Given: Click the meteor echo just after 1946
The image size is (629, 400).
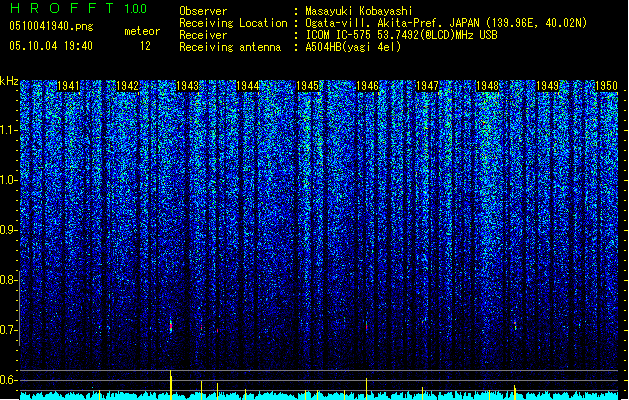Looking at the screenshot, I should coord(367,326).
